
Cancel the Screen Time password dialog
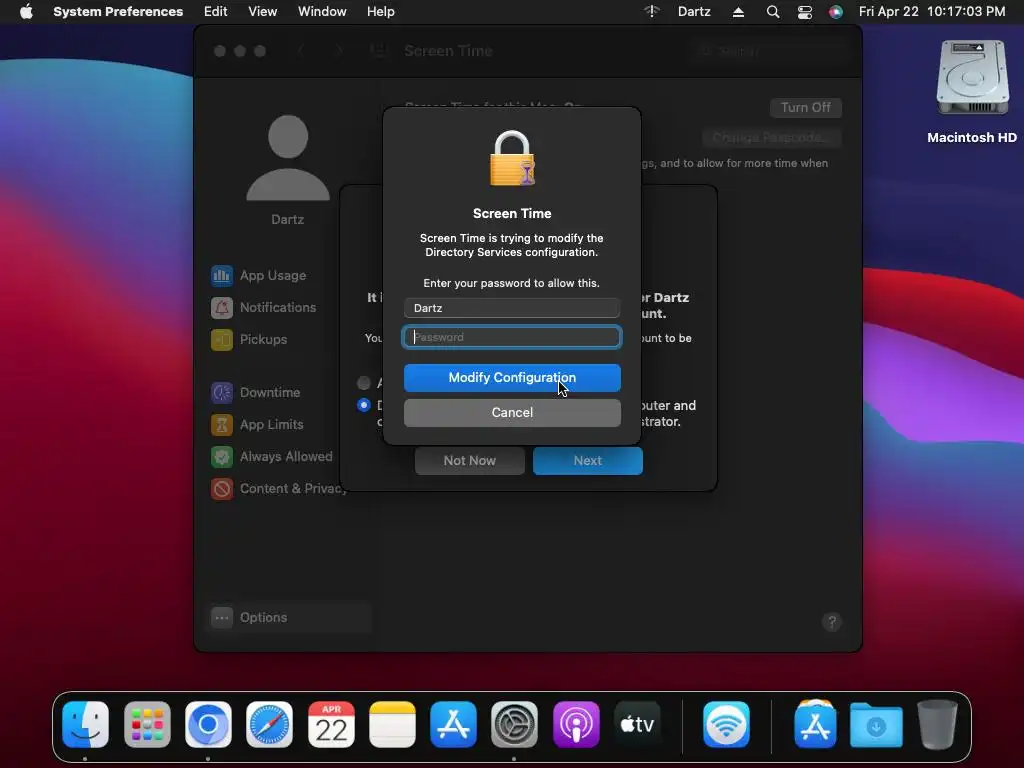[x=512, y=412]
